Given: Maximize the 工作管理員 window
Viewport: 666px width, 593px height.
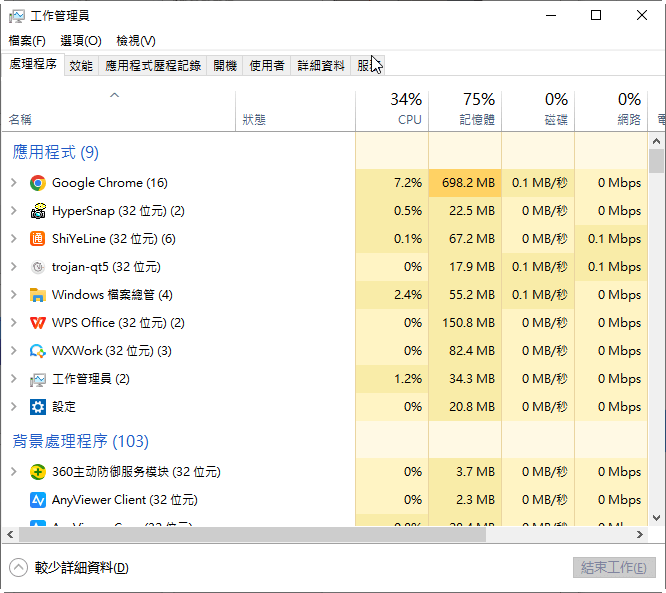Looking at the screenshot, I should (596, 16).
